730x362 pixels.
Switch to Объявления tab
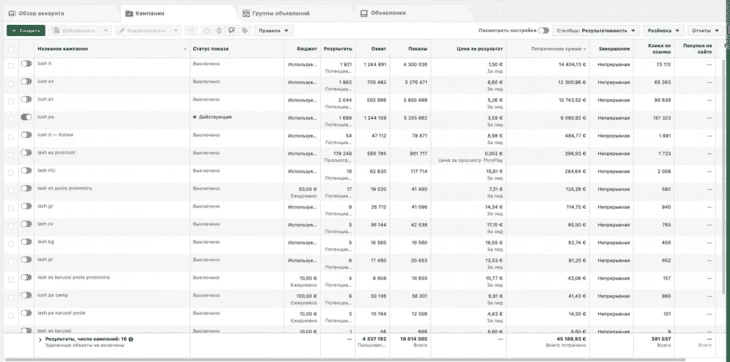414,13
